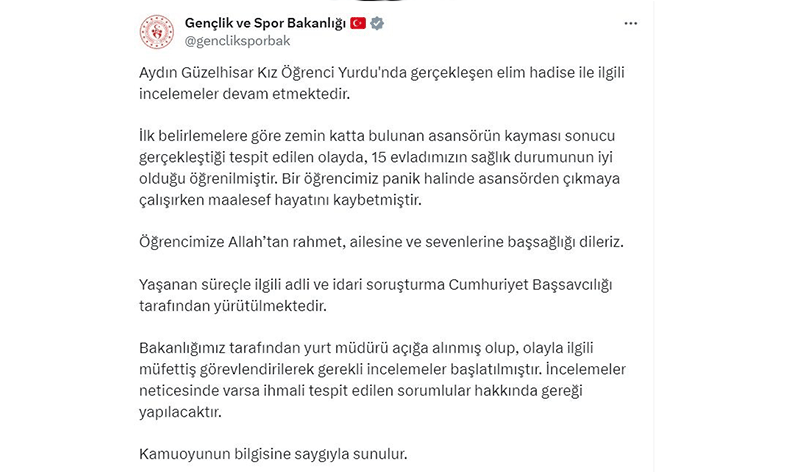Select the condolence line 'Öğrencimize Allah'tan rahmet'
The height and width of the screenshot is (472, 790).
pyautogui.click(x=381, y=242)
